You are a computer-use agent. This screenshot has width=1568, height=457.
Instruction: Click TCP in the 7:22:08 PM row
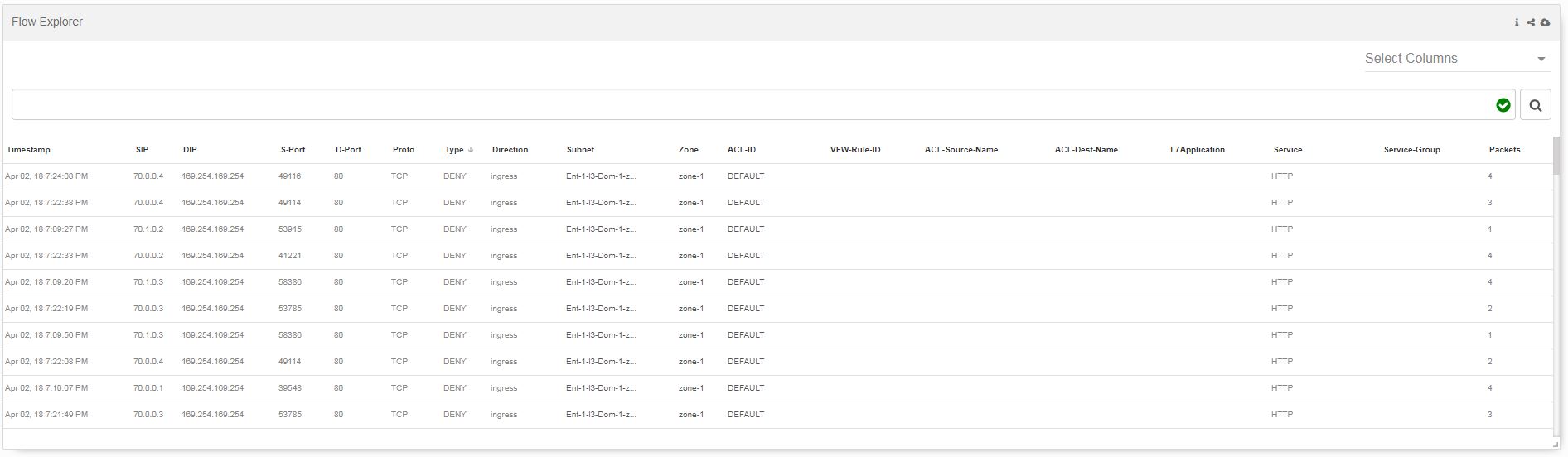click(399, 362)
